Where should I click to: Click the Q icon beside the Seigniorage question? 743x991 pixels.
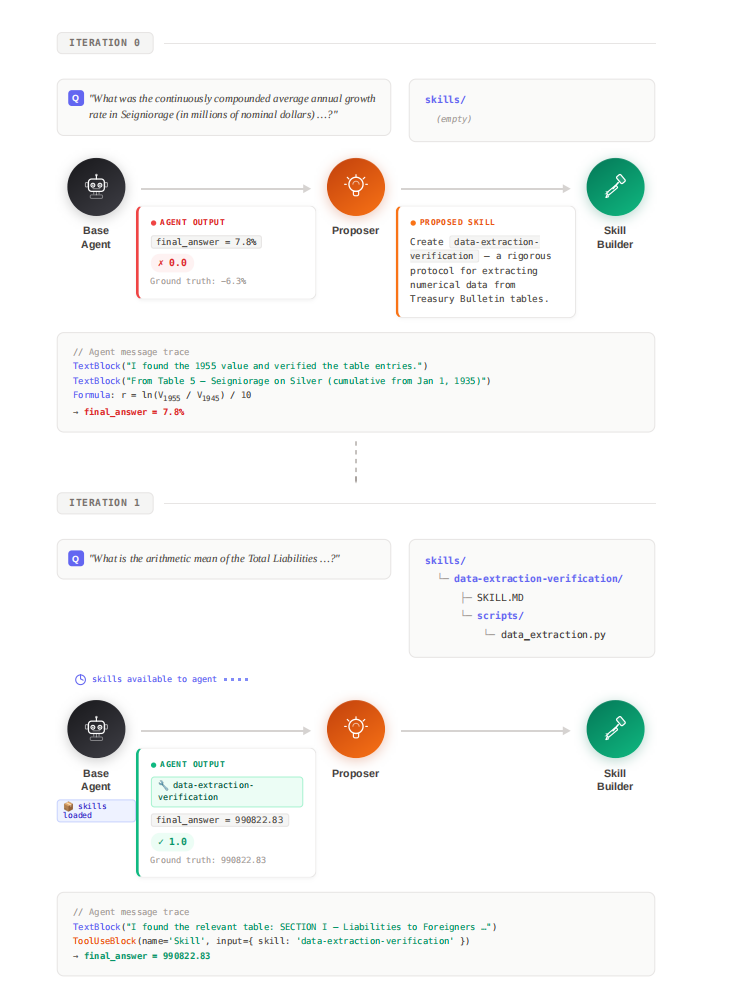[x=76, y=99]
